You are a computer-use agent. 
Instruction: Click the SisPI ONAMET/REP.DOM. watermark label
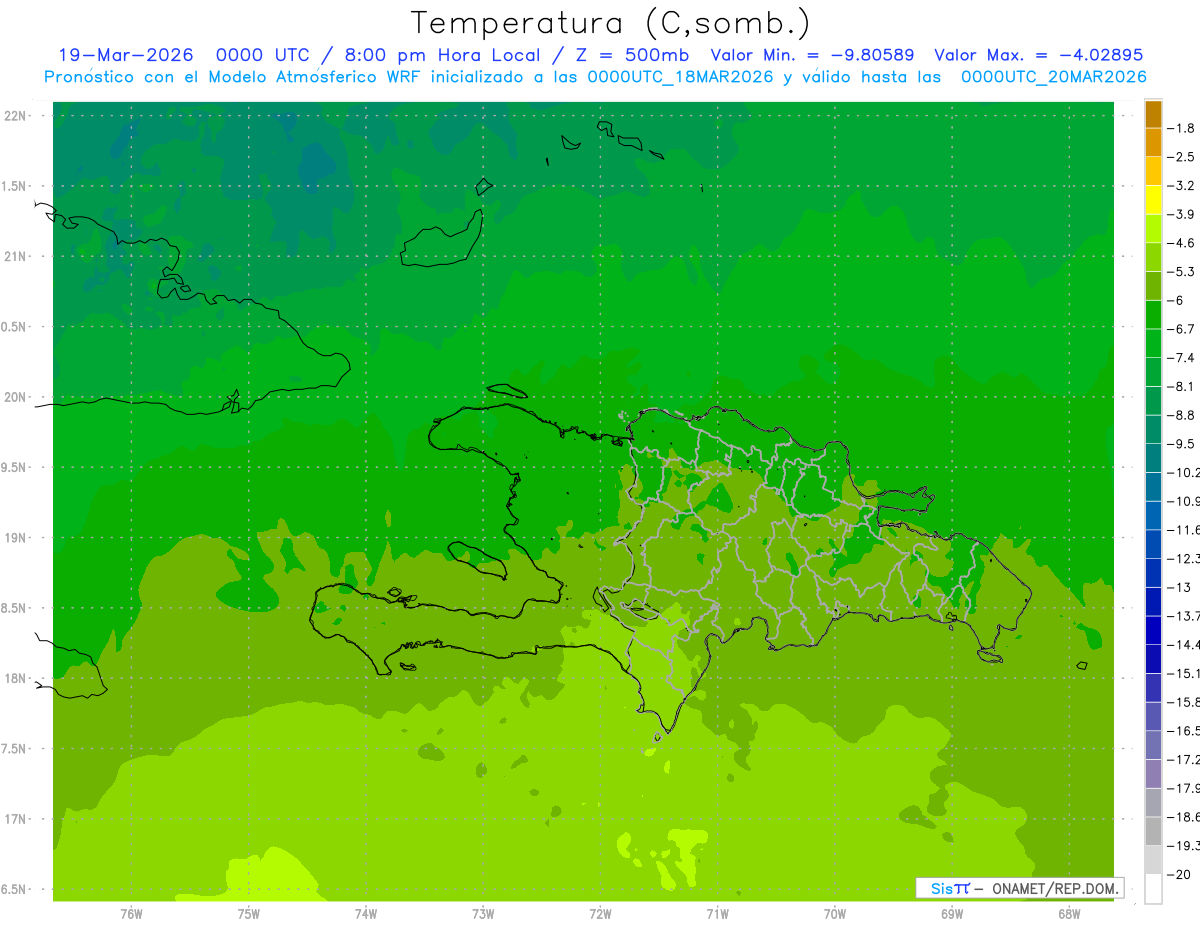[x=1020, y=888]
